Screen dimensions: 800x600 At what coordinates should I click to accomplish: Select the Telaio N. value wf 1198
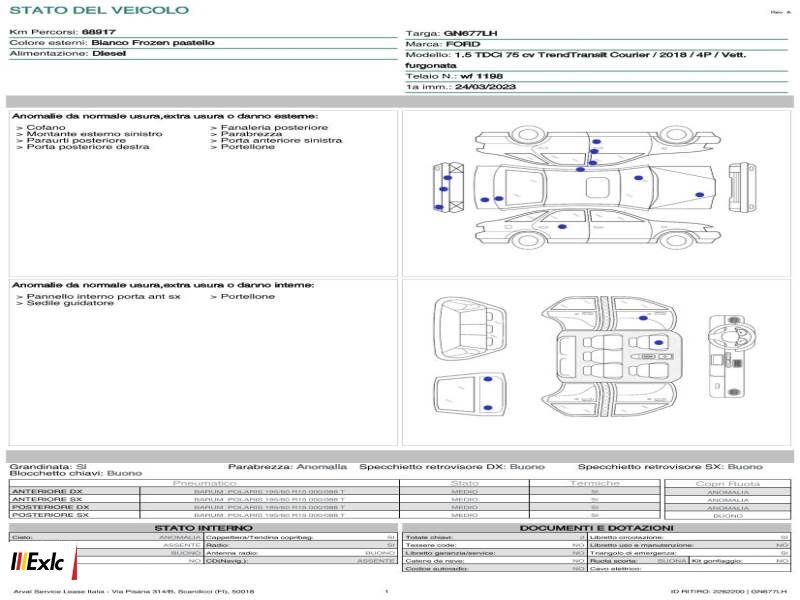(x=482, y=77)
